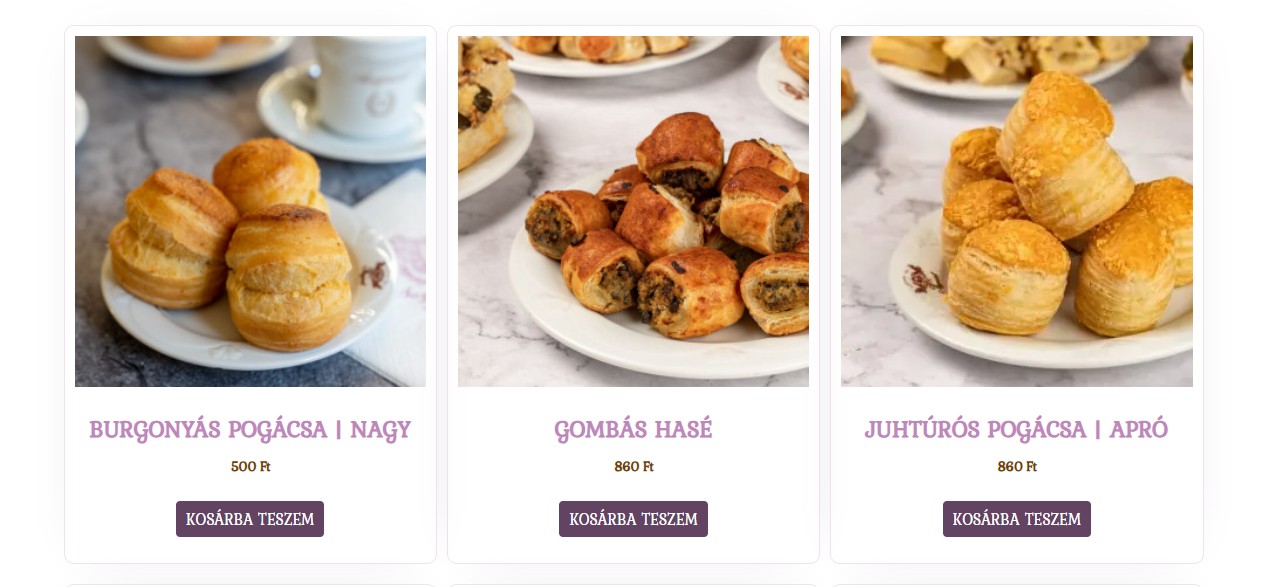Click the GOMBÁS HASÉ title link
Screen dimensions: 1262x587
(633, 430)
